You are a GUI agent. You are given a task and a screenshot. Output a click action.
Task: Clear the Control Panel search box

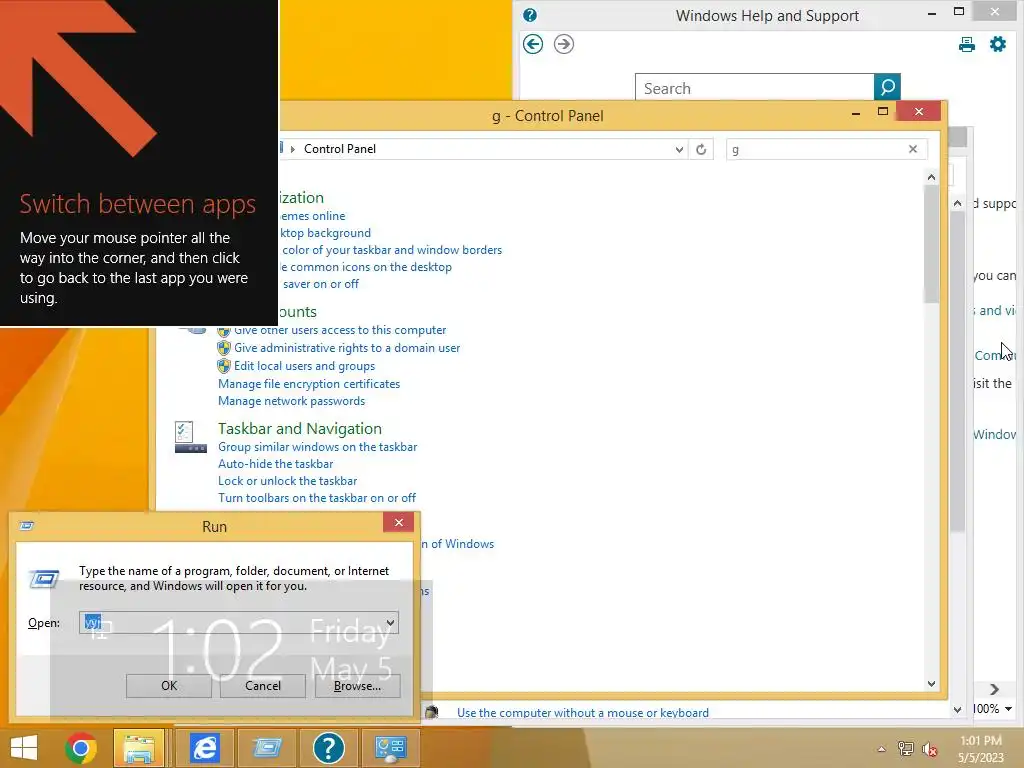913,149
